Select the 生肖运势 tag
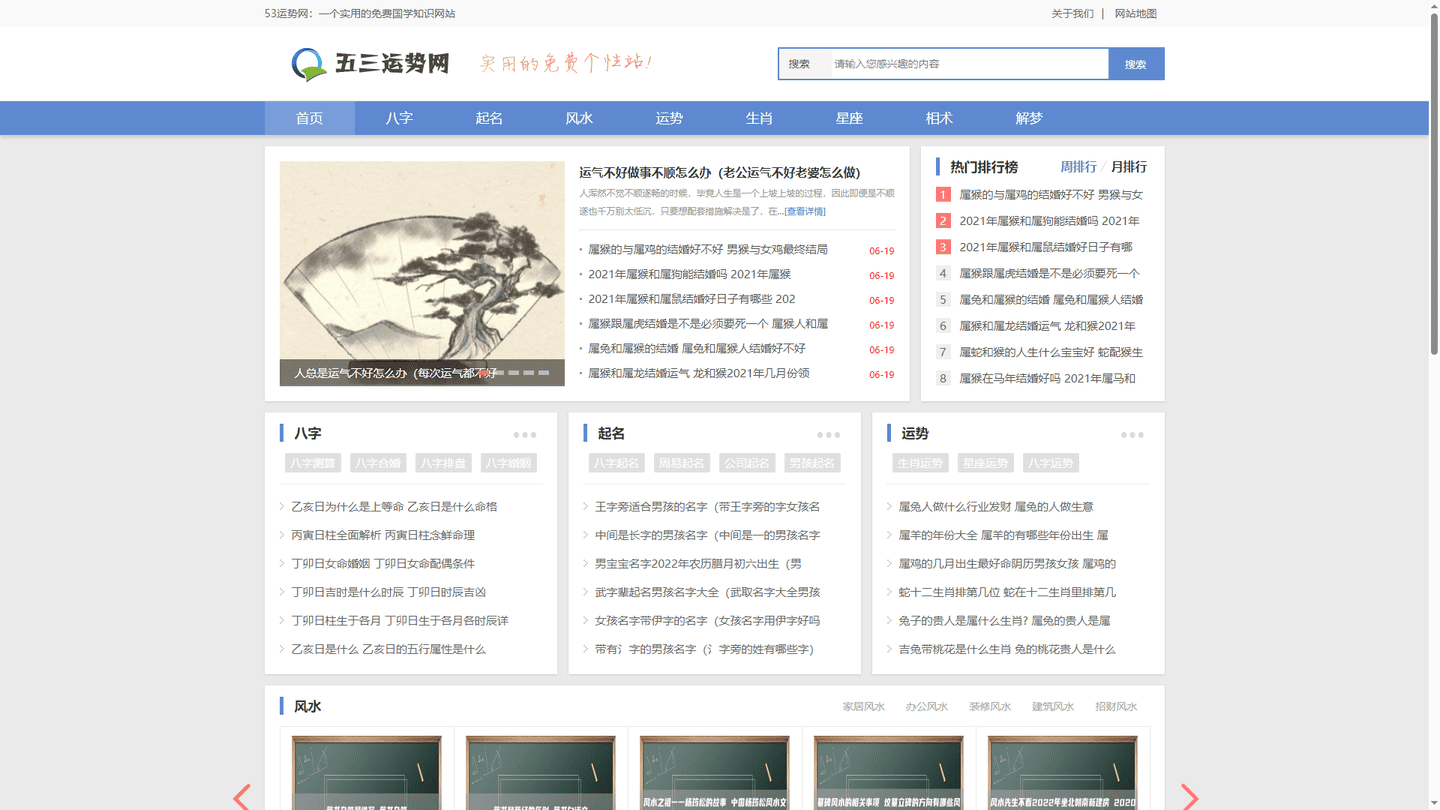Screen dimensions: 1440x810 click(921, 463)
